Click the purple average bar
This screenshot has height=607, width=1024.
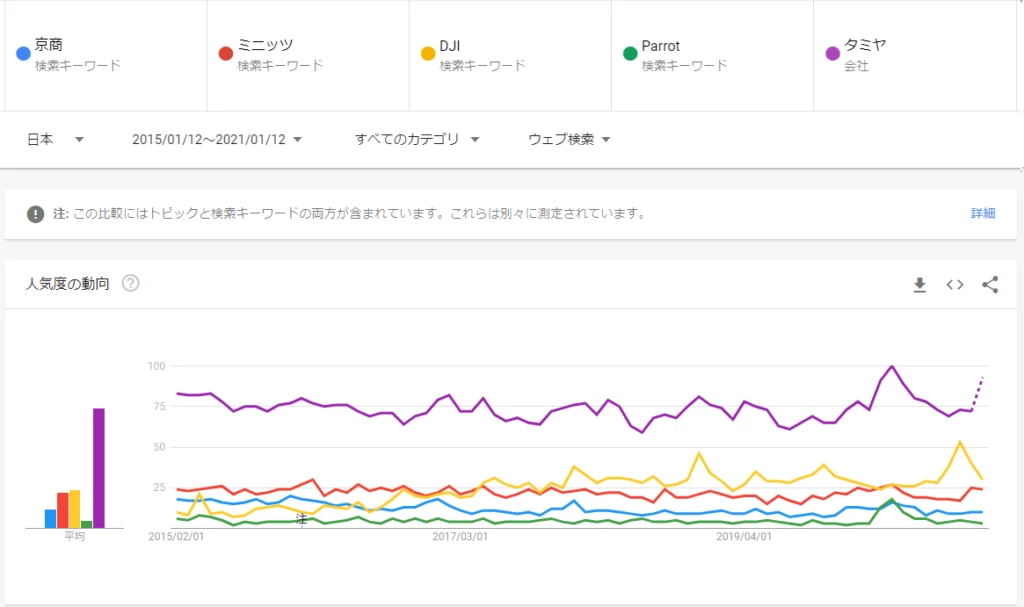tap(99, 468)
